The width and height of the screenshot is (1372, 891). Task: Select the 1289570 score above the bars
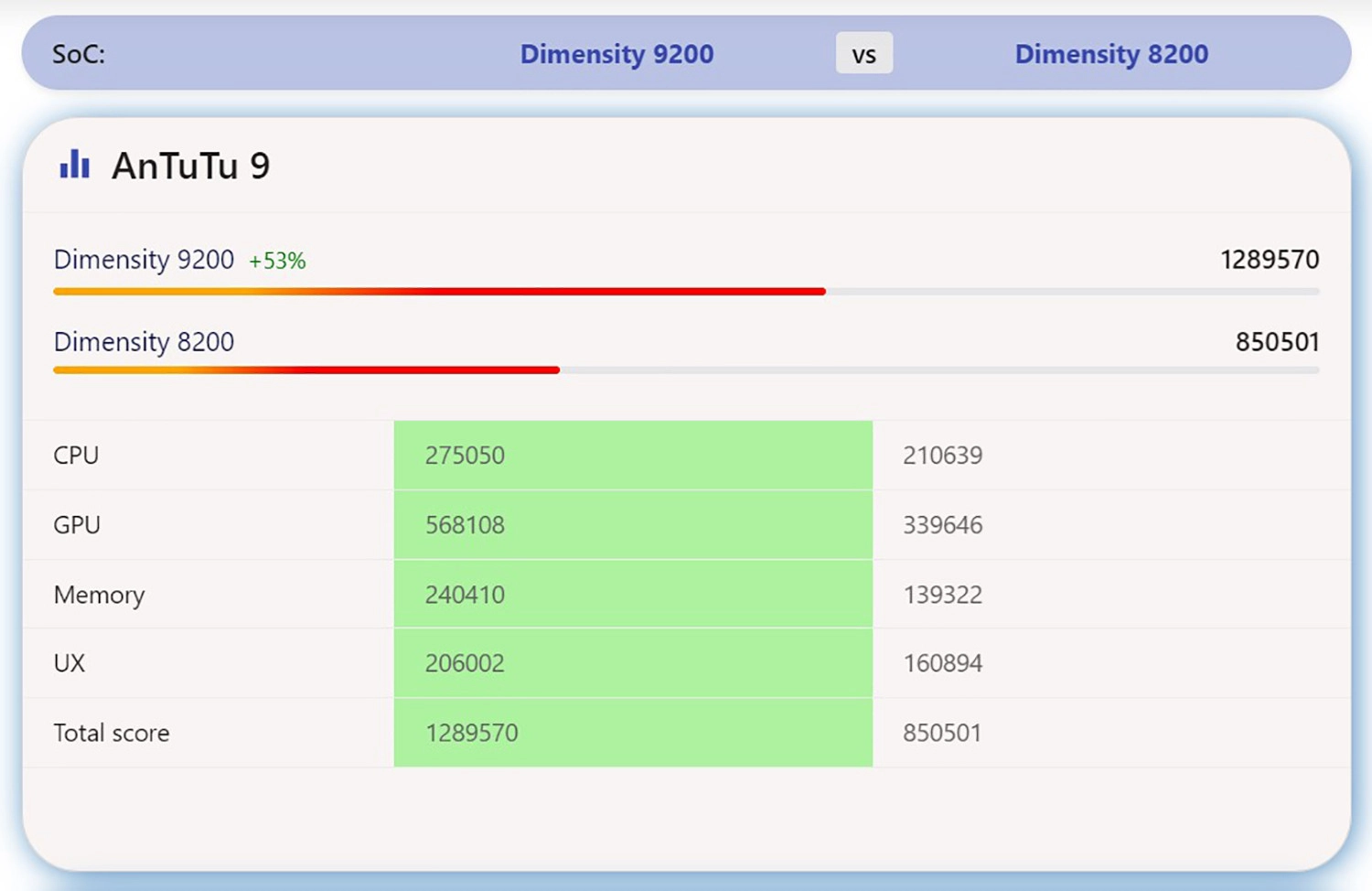(x=1270, y=260)
